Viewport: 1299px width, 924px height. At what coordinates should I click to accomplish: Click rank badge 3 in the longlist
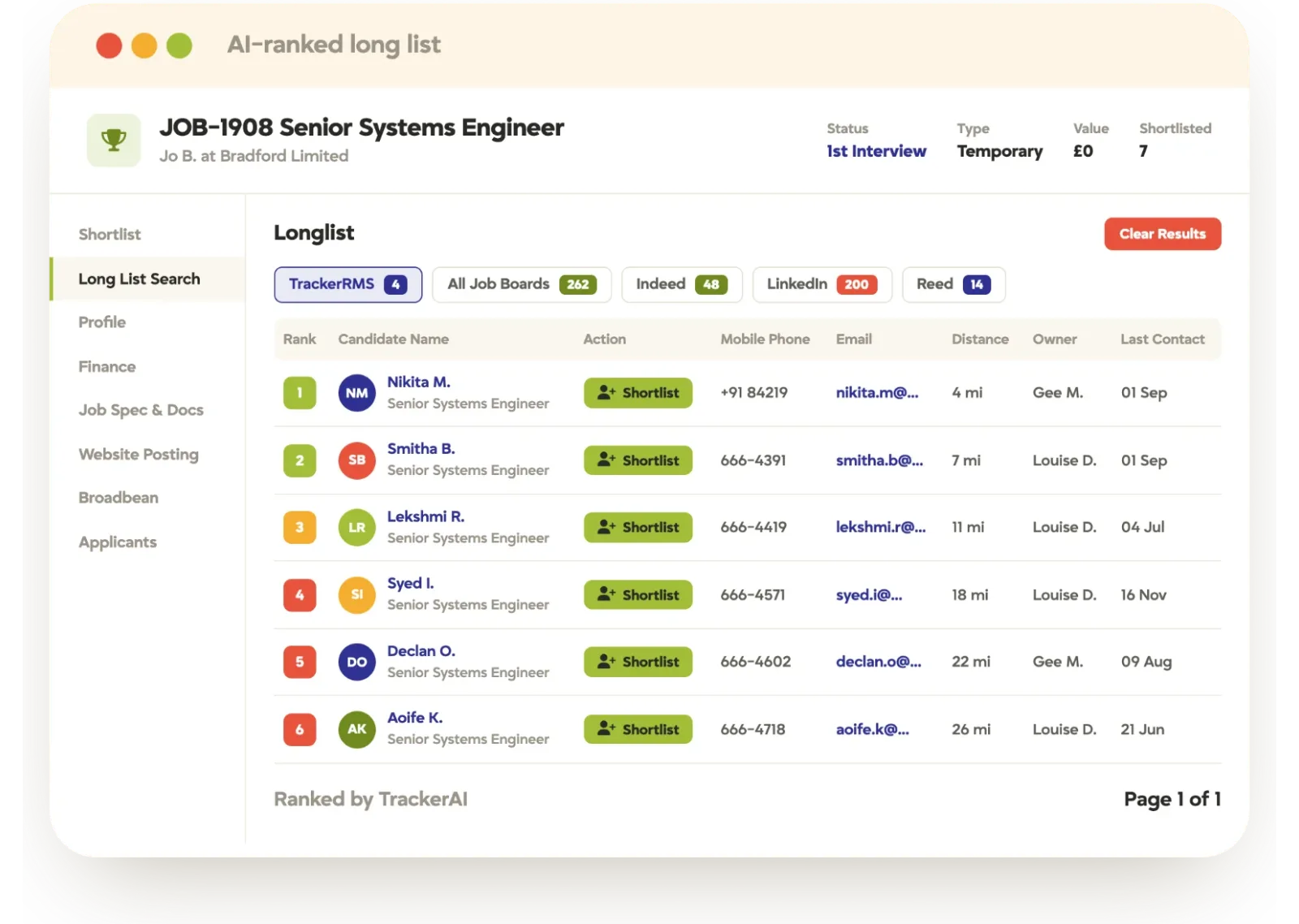click(300, 528)
